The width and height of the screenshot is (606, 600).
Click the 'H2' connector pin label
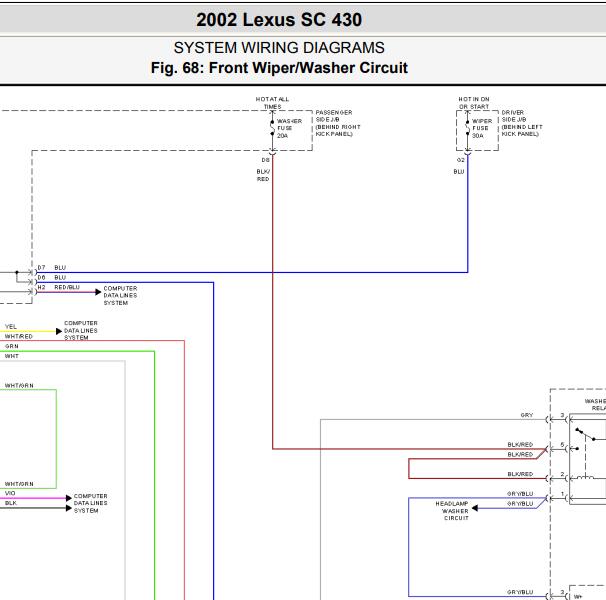coord(41,287)
